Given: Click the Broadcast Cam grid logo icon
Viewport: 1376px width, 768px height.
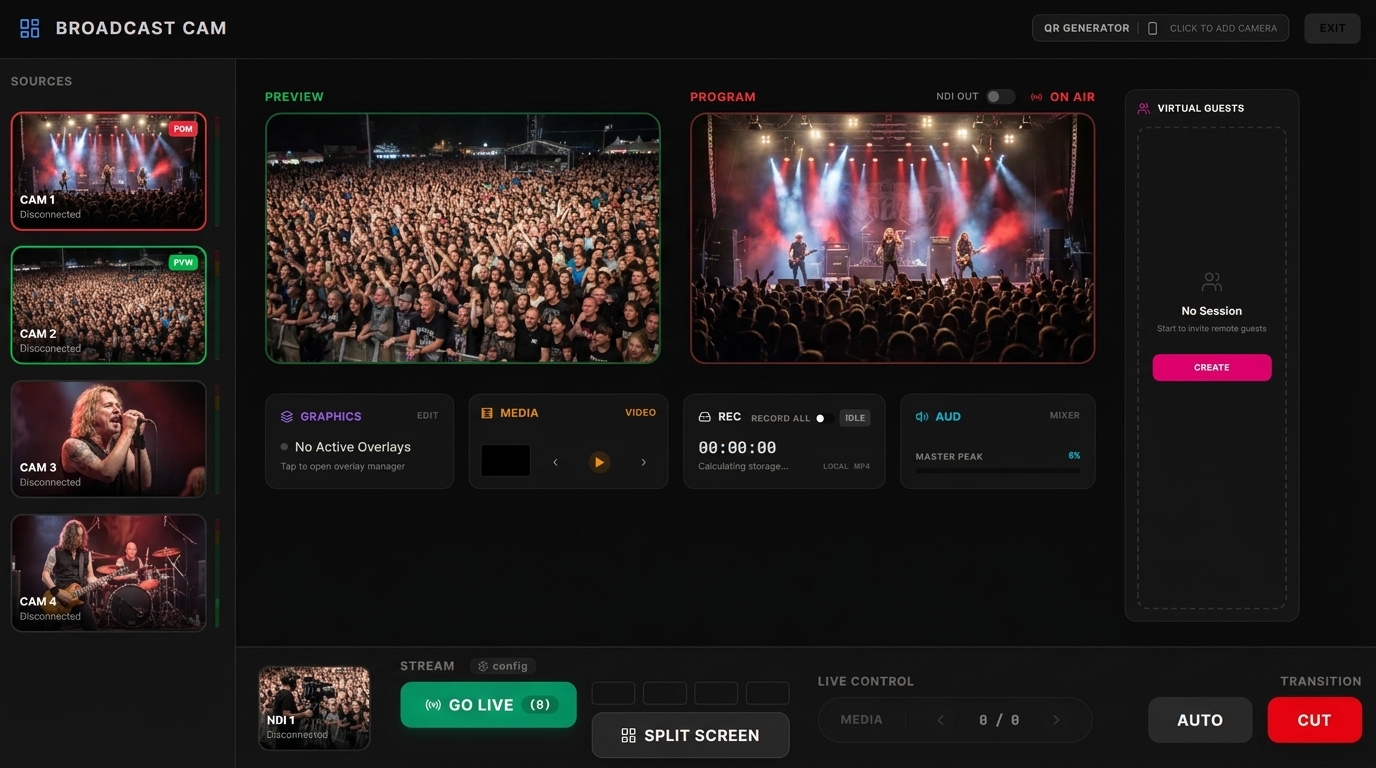Looking at the screenshot, I should click(30, 28).
